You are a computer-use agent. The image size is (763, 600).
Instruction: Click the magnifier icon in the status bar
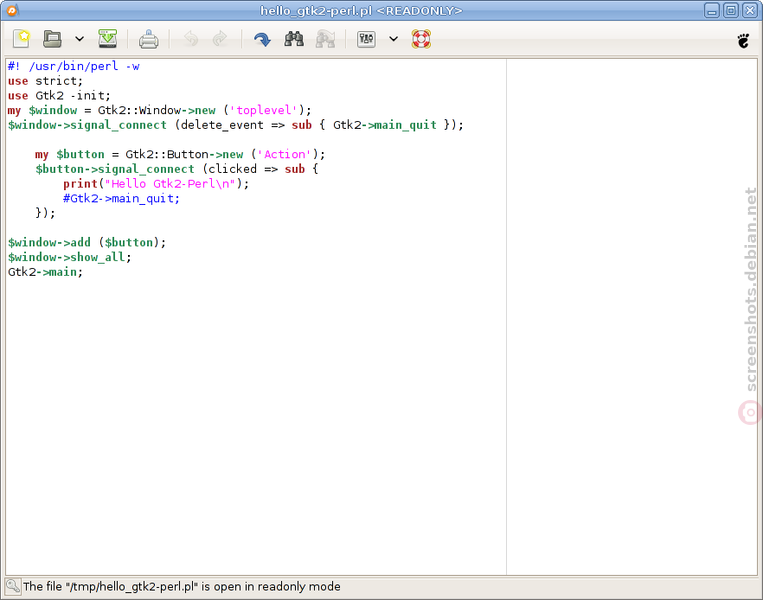pyautogui.click(x=13, y=586)
